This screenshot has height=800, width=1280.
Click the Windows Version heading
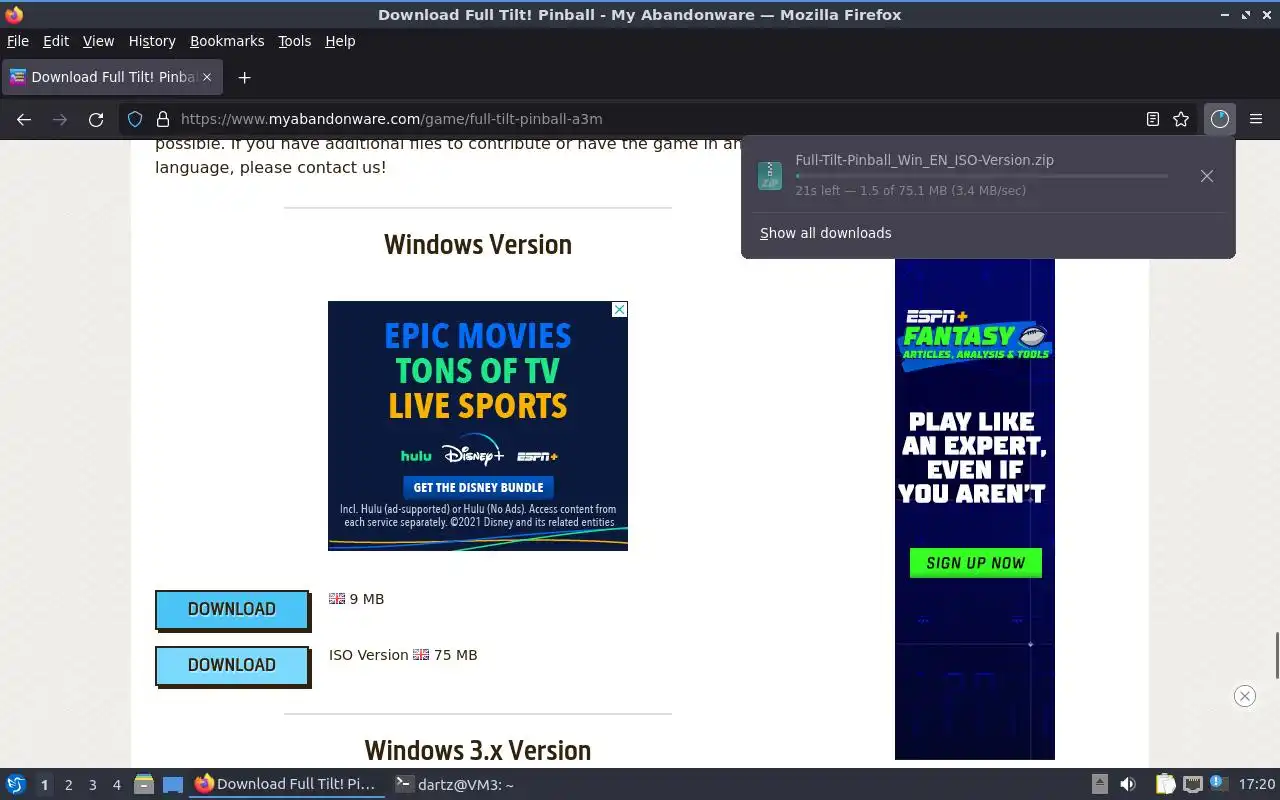pos(478,245)
